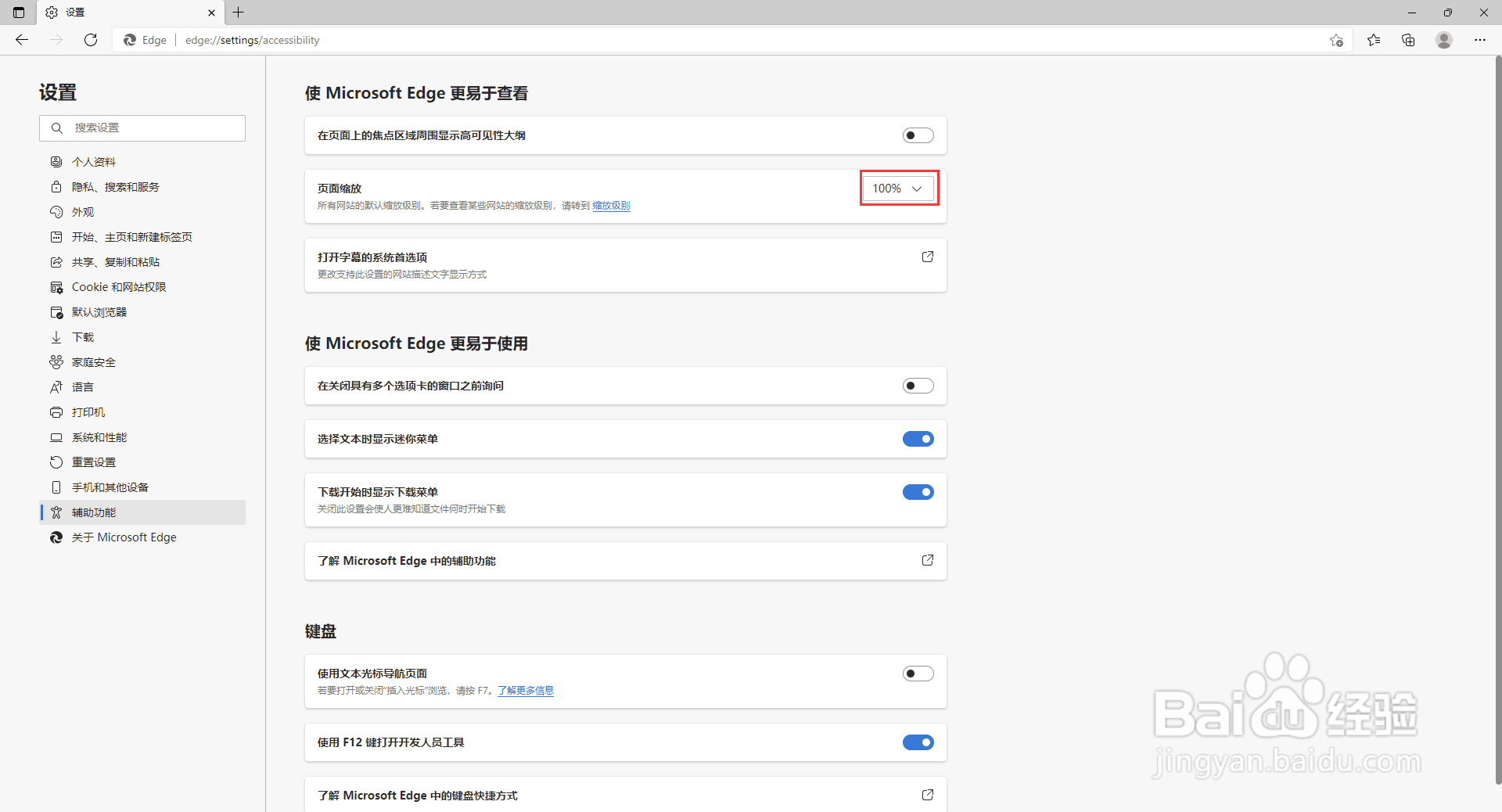1502x812 pixels.
Task: Open external link icon for 键盘快捷方式 row
Action: (928, 795)
